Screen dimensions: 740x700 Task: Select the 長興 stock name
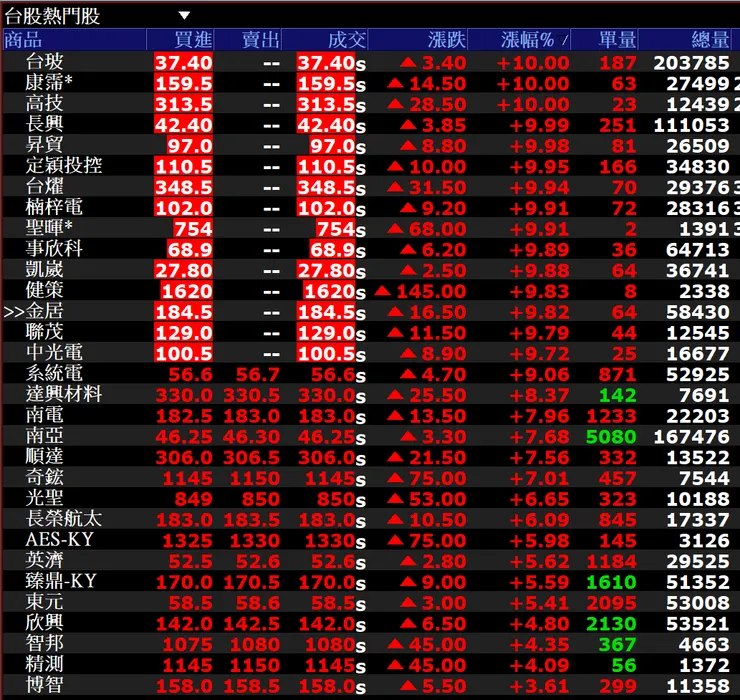[x=44, y=124]
